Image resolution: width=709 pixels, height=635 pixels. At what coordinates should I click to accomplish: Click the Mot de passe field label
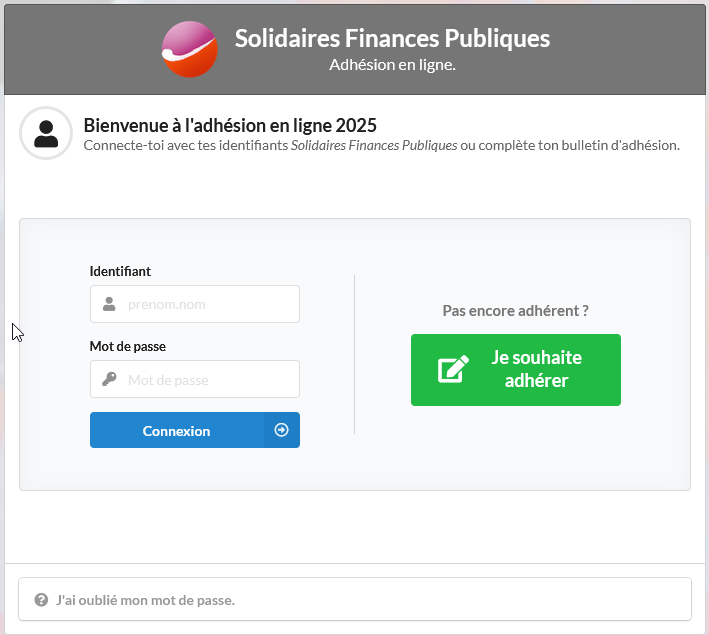[128, 346]
